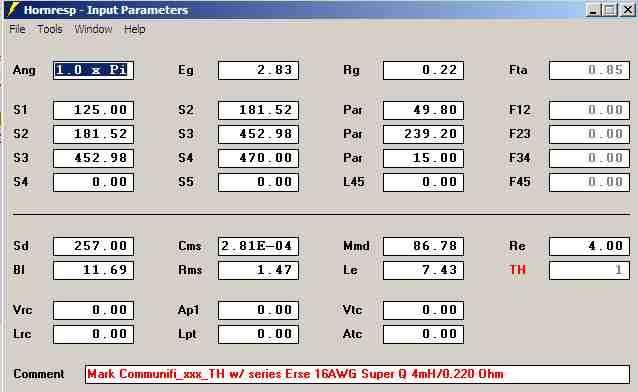
Task: Click the Eg field with 2.83
Action: (258, 70)
